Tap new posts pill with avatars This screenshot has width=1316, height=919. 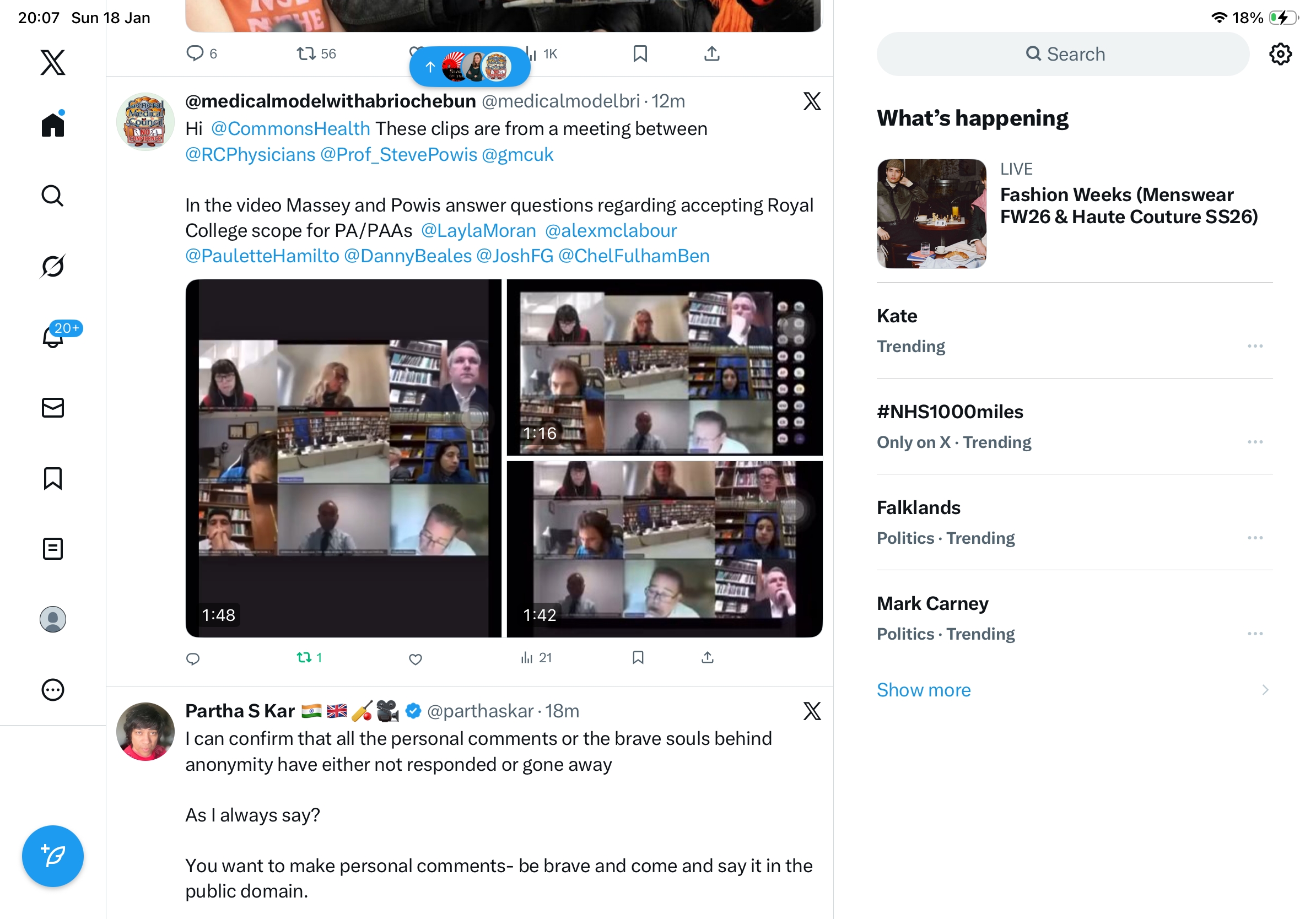point(470,67)
